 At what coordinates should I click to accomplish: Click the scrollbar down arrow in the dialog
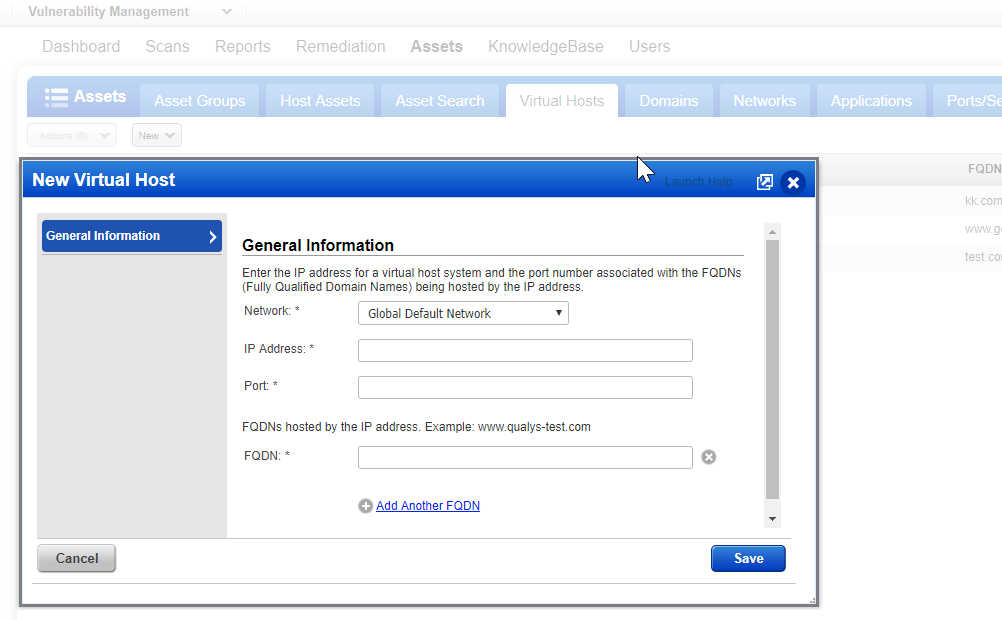(772, 518)
